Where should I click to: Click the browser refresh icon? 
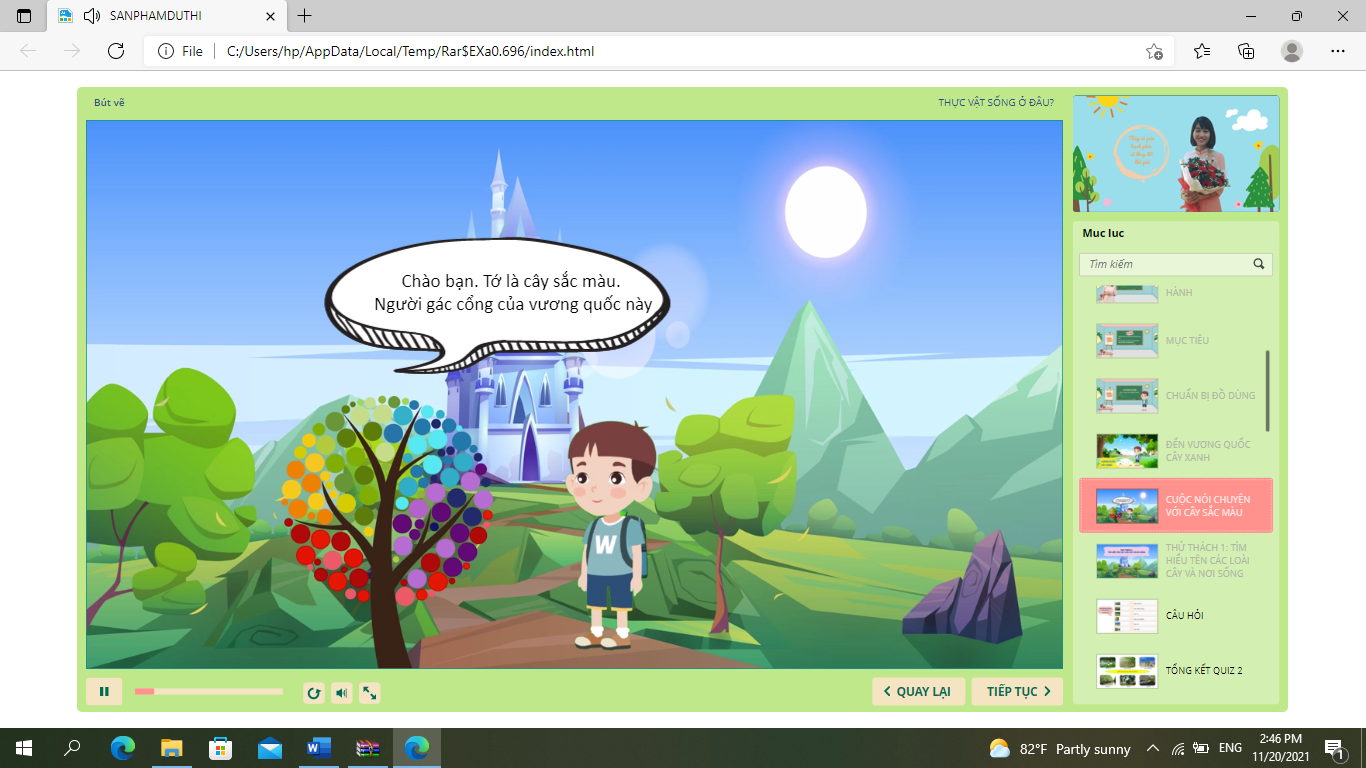(116, 51)
